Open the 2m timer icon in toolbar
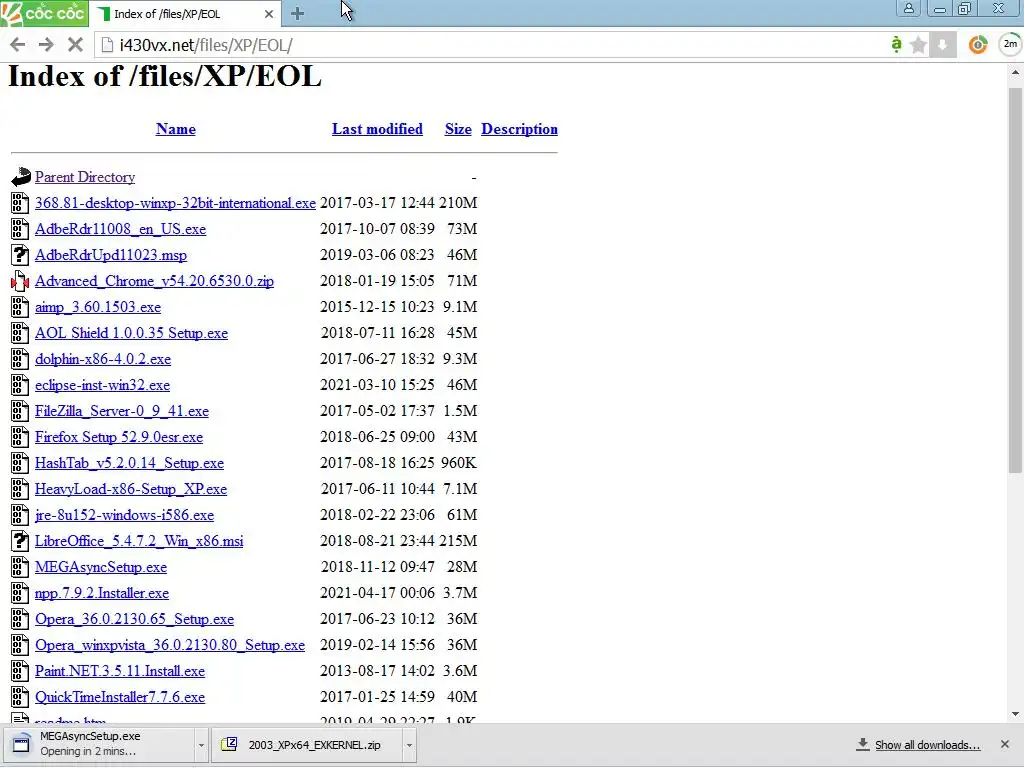This screenshot has height=768, width=1024. 1010,44
